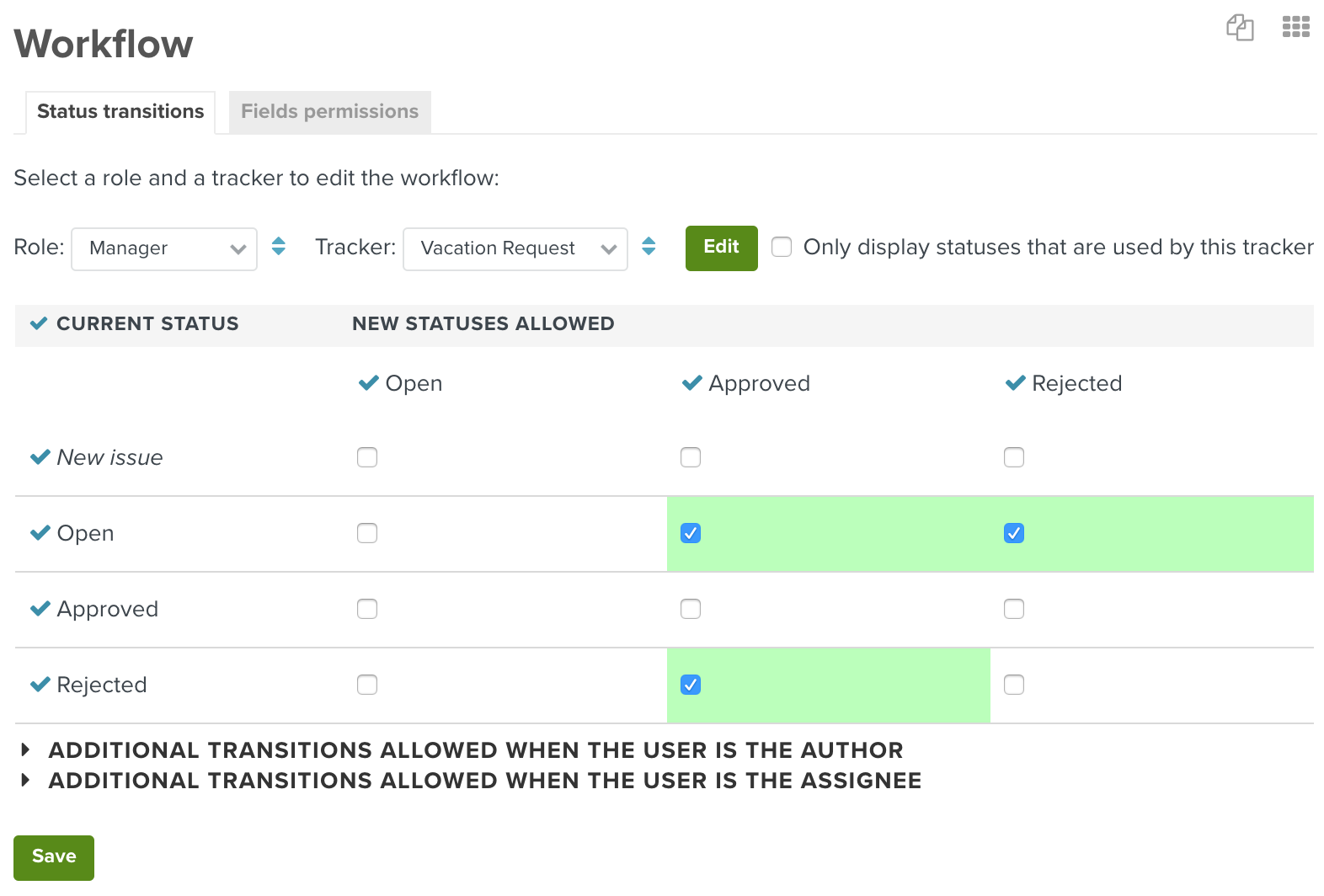The image size is (1324, 896).
Task: Click checkmark icon for Approved row
Action: (x=40, y=609)
